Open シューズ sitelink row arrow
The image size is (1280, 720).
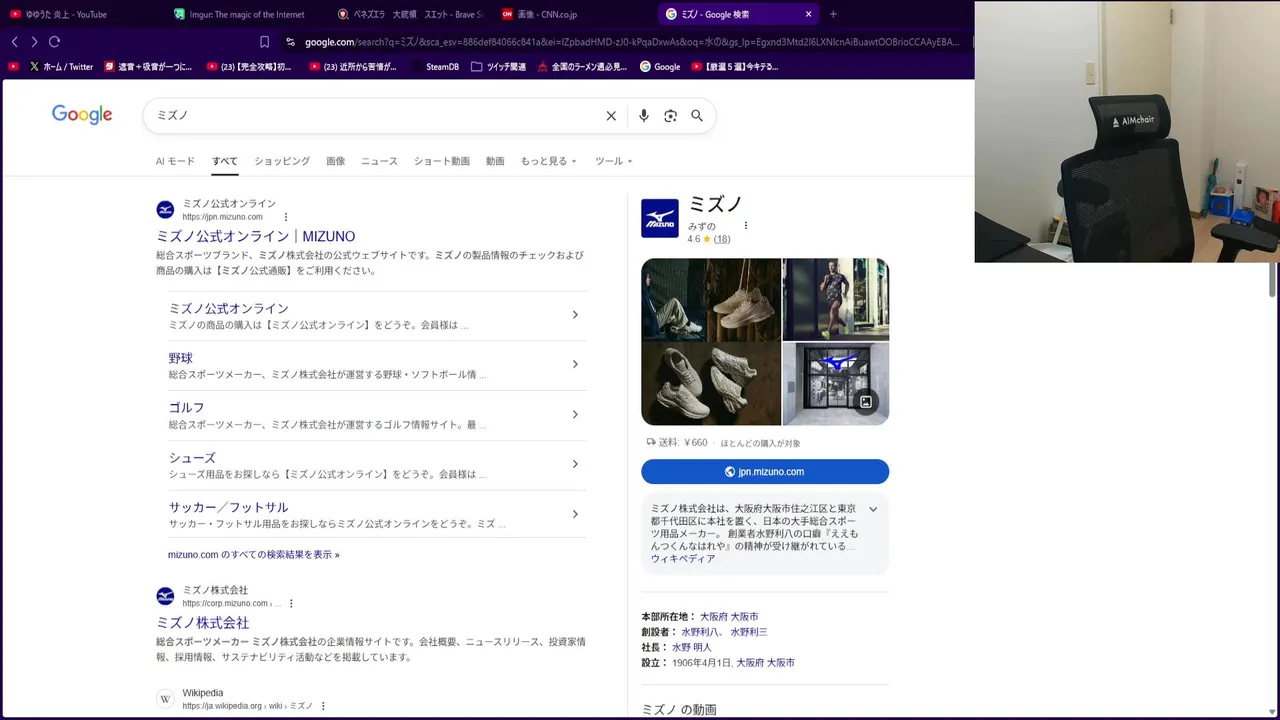575,464
